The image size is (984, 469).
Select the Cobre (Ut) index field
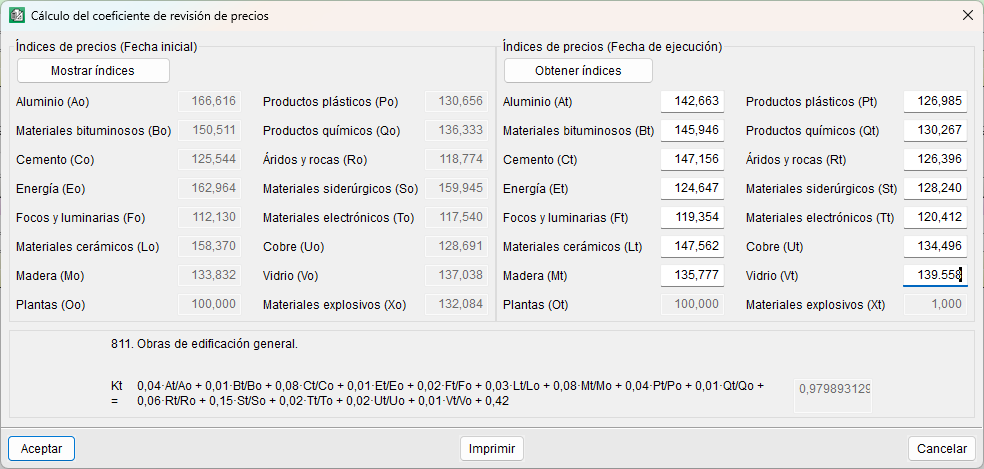coord(935,247)
